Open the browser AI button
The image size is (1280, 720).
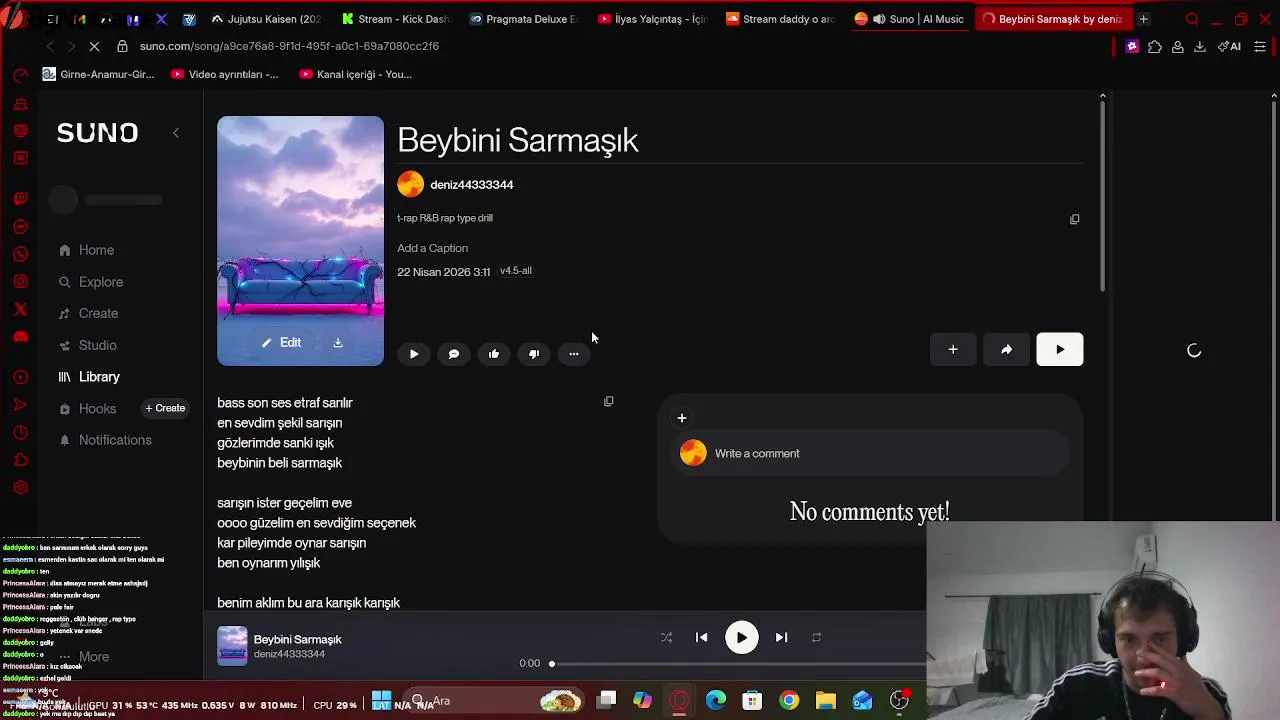[1230, 46]
